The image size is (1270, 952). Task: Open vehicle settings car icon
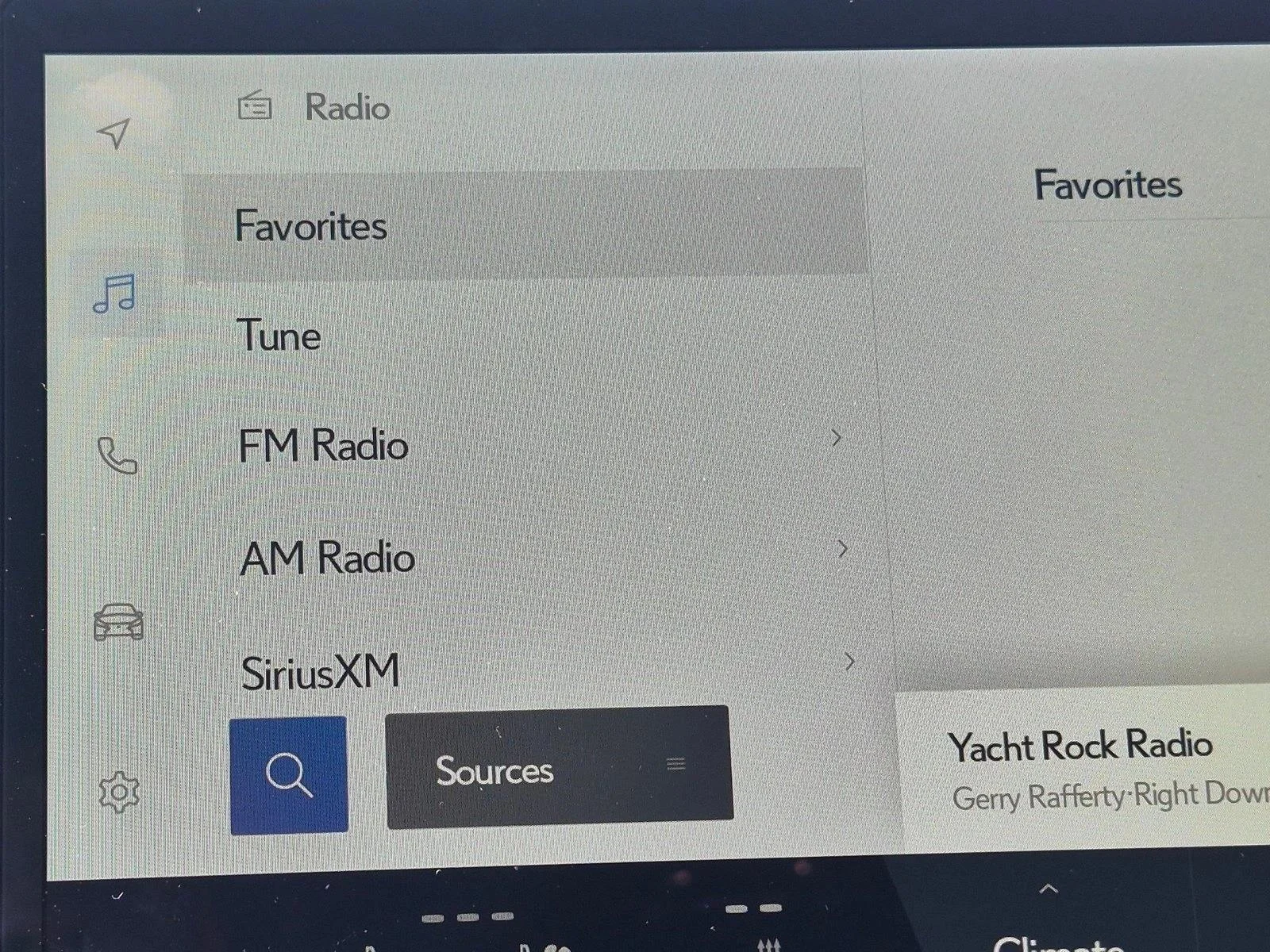[x=119, y=622]
